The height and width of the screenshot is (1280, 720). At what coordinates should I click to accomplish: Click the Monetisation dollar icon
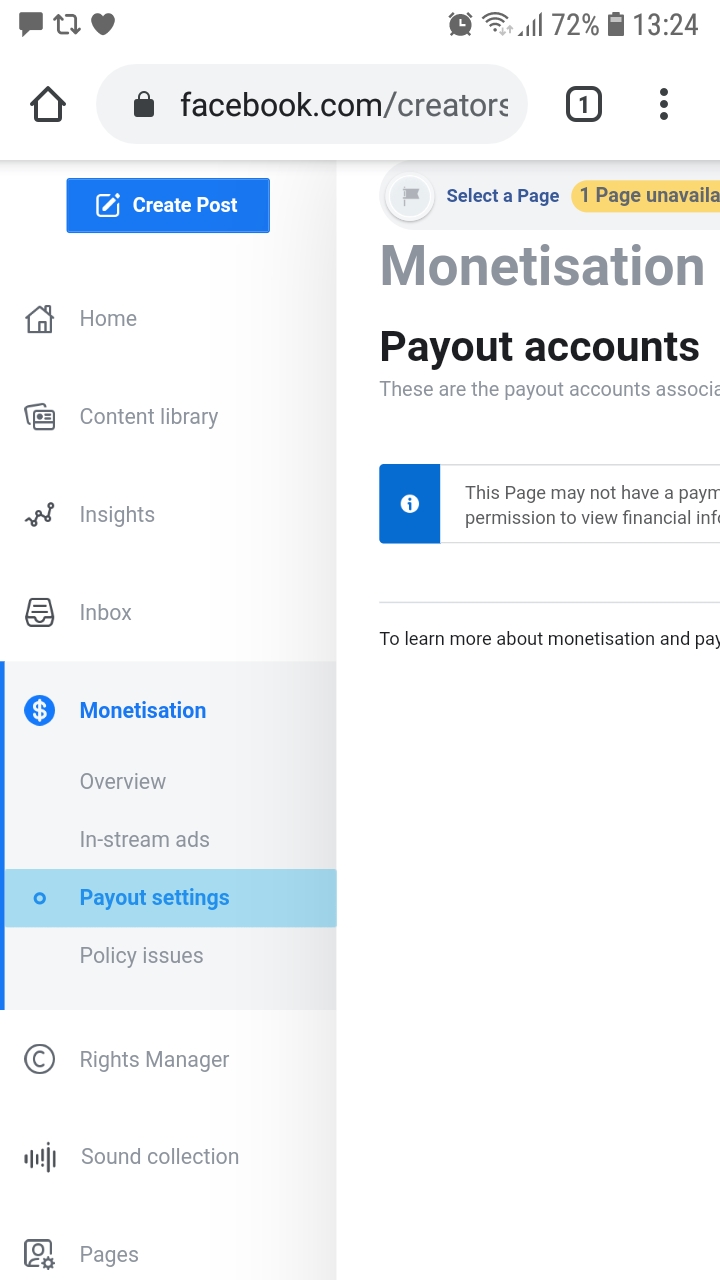39,711
